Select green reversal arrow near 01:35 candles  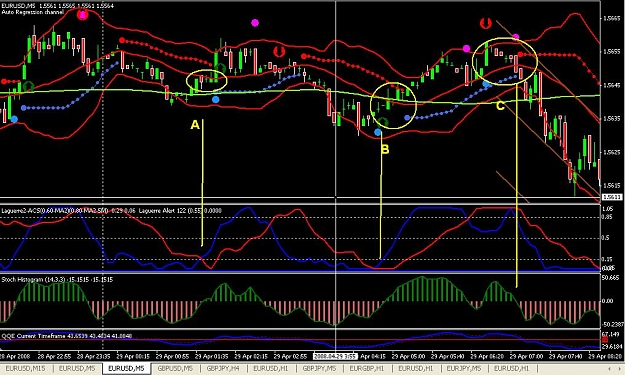click(220, 69)
